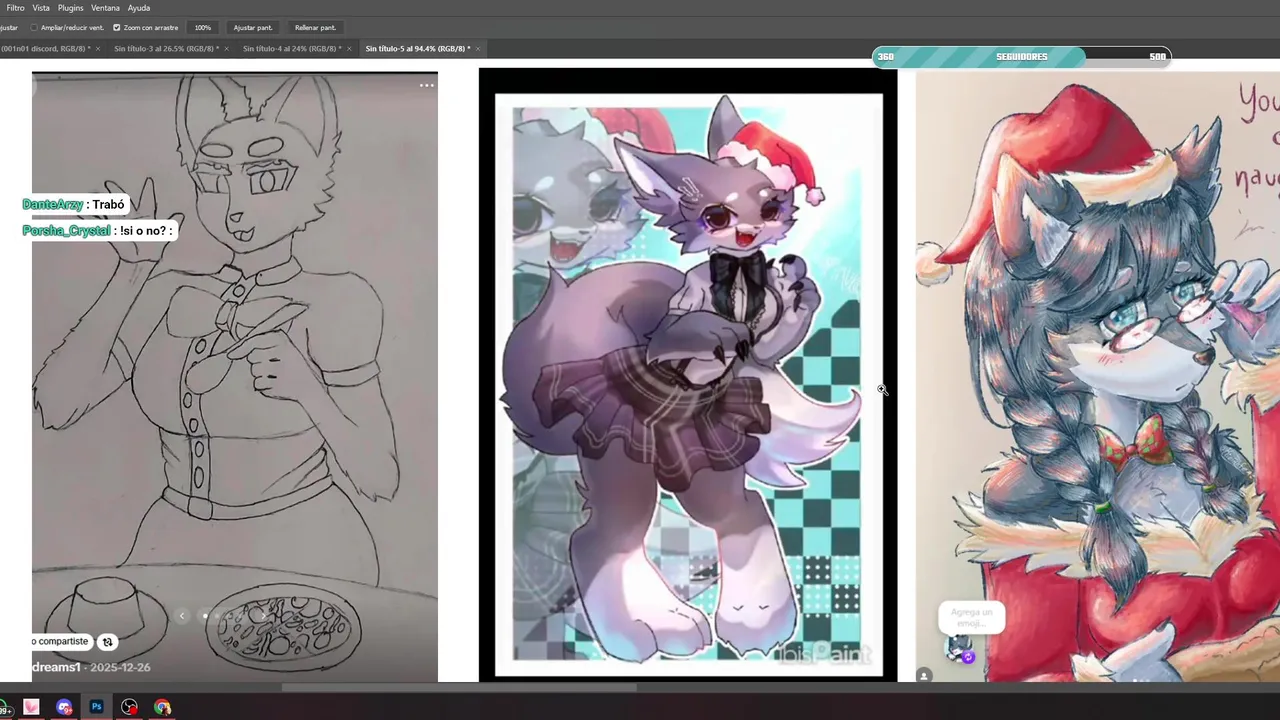The width and height of the screenshot is (1280, 720).
Task: Click the previous slide arrow on the sketch post
Action: 182,616
